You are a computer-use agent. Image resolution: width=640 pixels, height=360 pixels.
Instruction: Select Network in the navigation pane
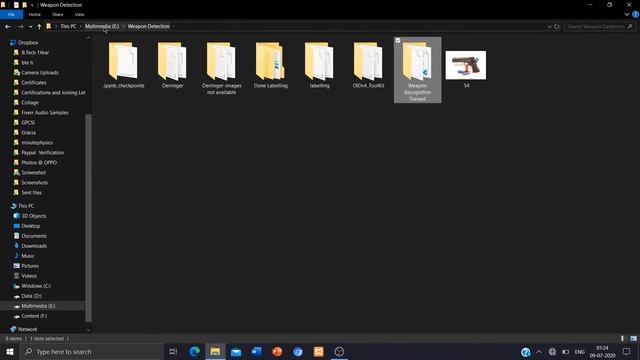pyautogui.click(x=27, y=329)
